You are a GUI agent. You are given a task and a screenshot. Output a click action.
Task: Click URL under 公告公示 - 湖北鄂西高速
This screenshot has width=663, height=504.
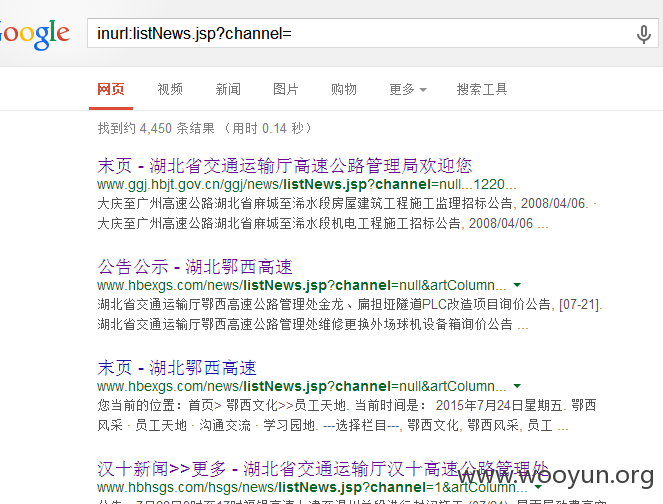[x=302, y=285]
